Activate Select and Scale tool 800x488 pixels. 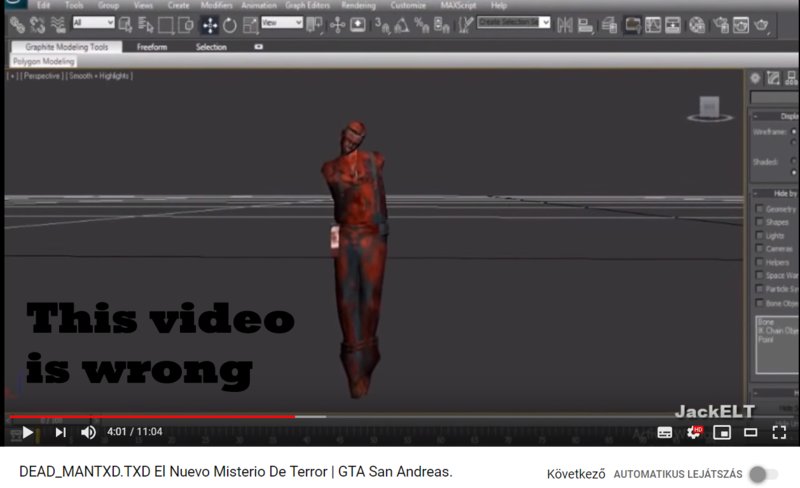[250, 25]
